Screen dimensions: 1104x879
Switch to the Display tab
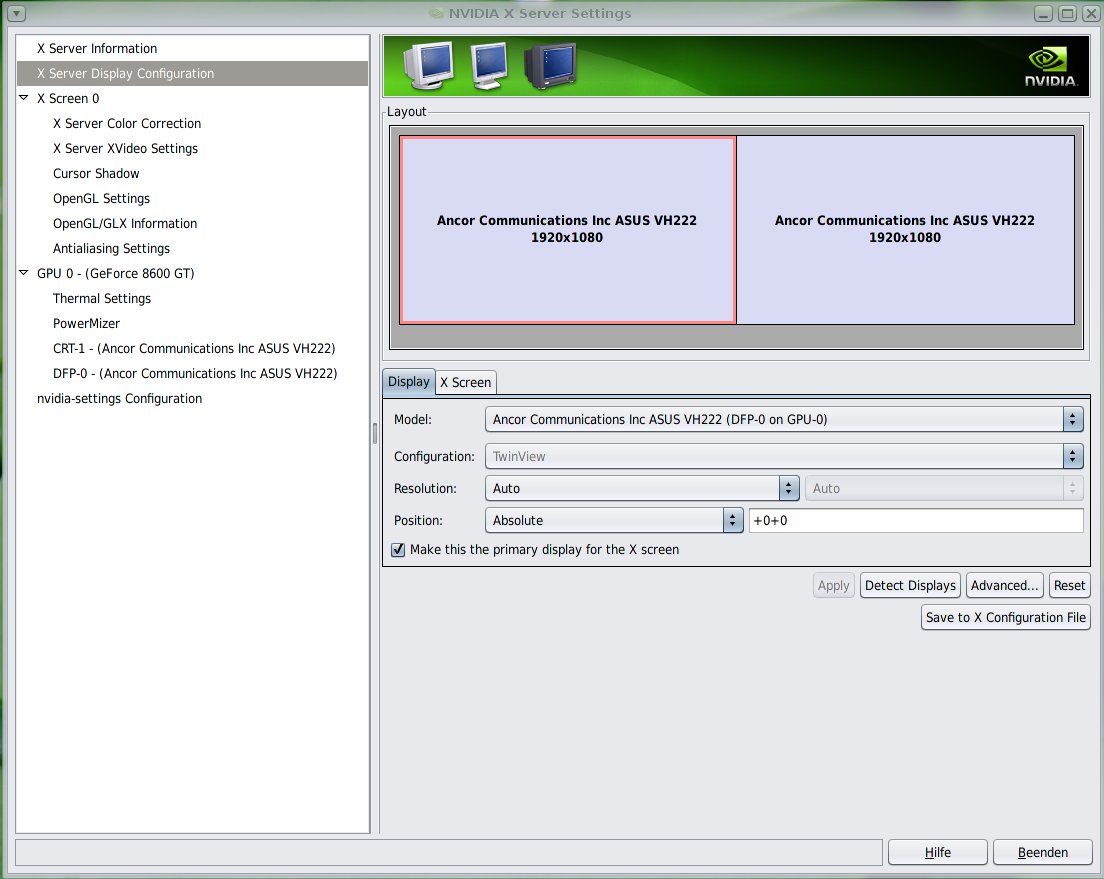(x=408, y=382)
